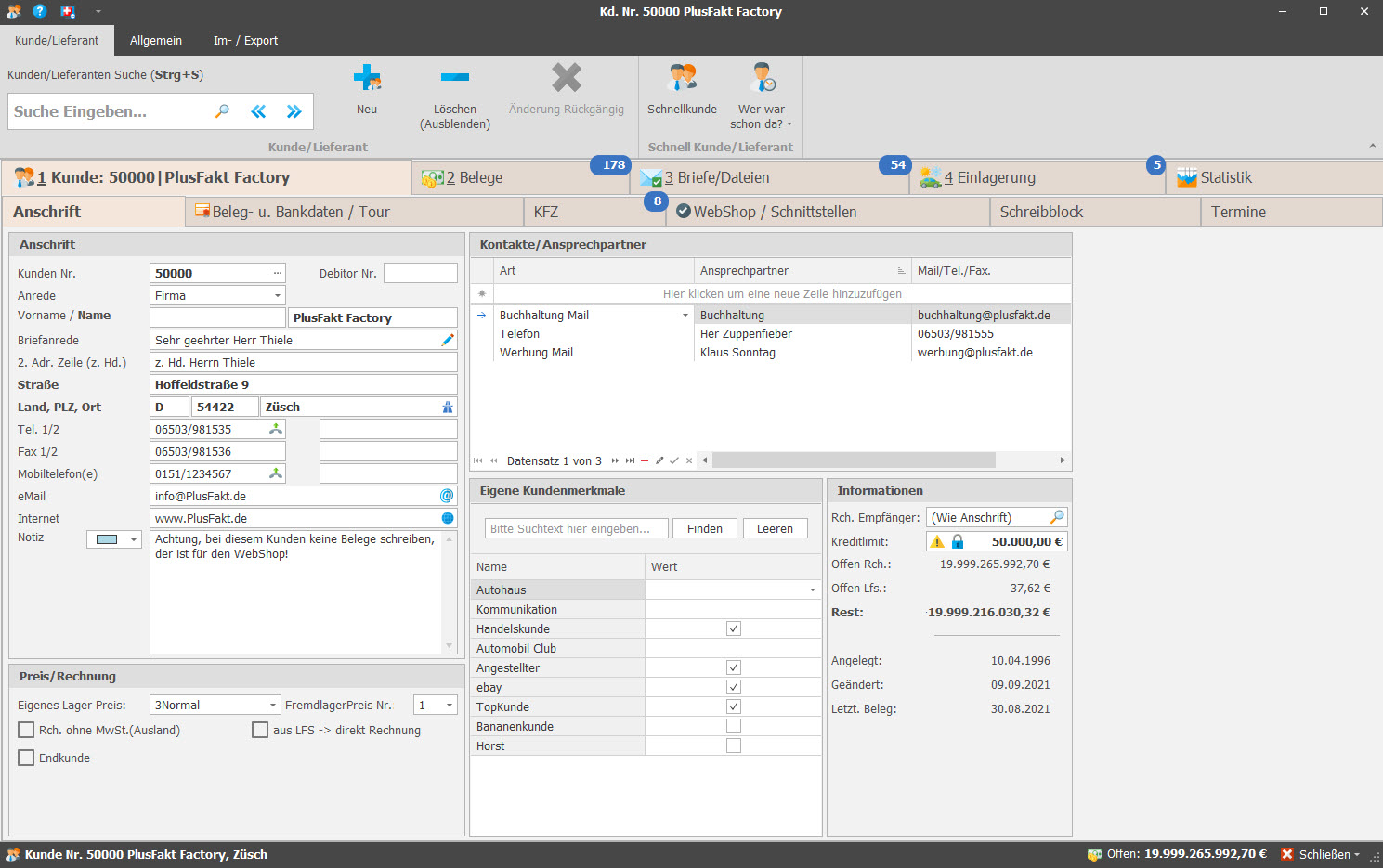Collapse the ribbon with the chevron
The width and height of the screenshot is (1383, 868).
click(1373, 146)
